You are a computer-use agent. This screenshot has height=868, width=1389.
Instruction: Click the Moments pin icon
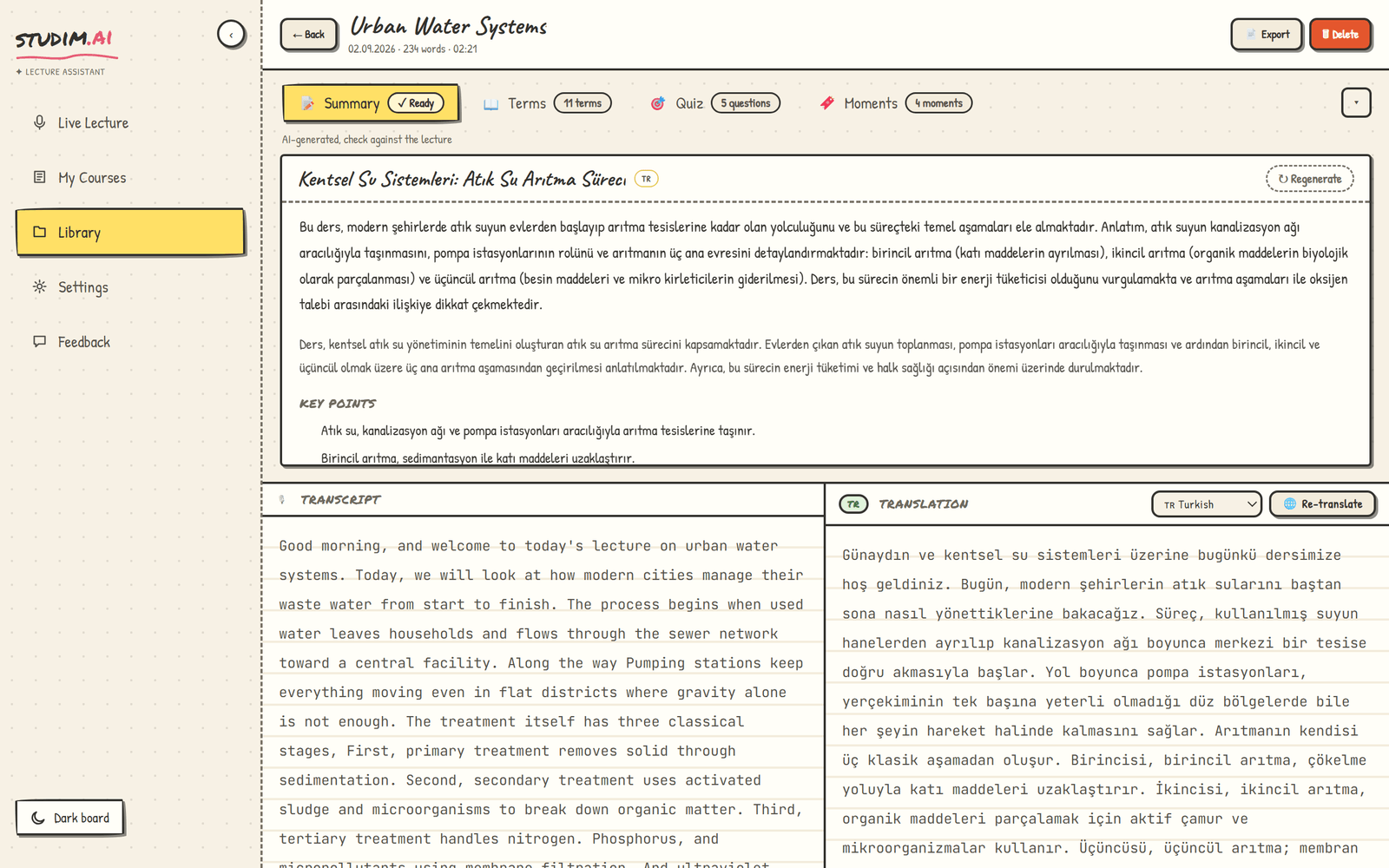827,103
